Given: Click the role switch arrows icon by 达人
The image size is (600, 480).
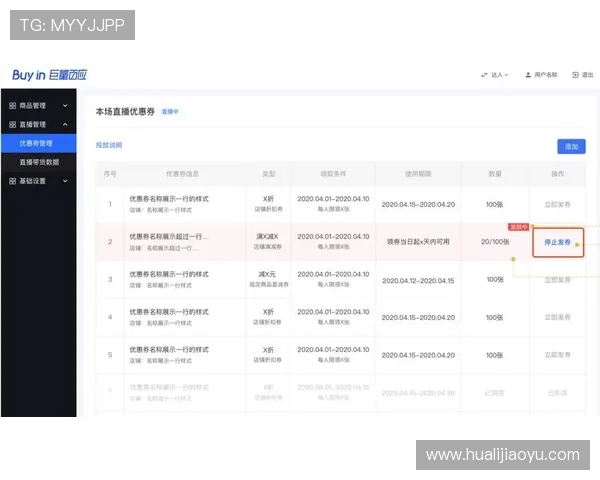Looking at the screenshot, I should point(484,75).
